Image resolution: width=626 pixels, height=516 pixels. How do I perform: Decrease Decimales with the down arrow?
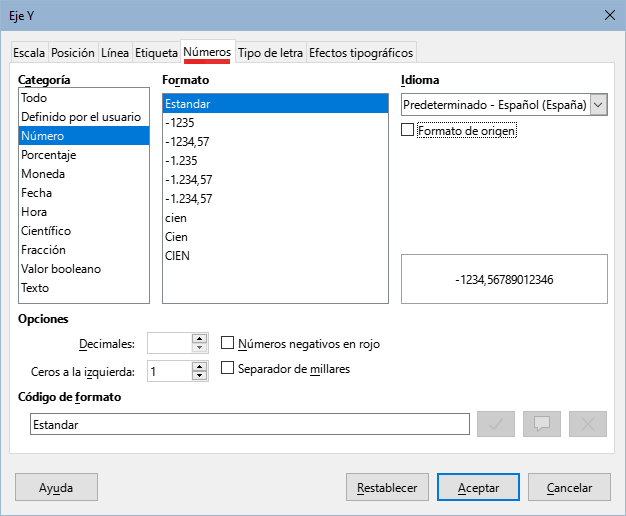tap(200, 349)
